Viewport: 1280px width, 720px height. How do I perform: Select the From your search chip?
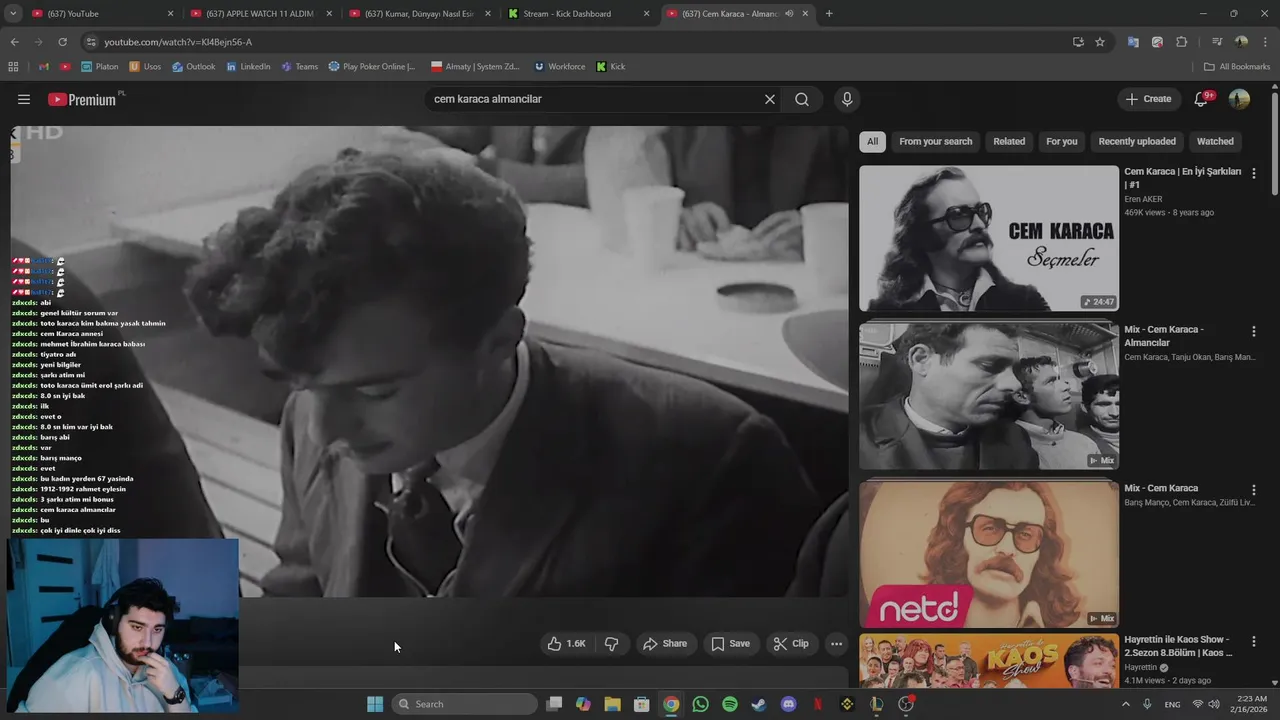935,141
